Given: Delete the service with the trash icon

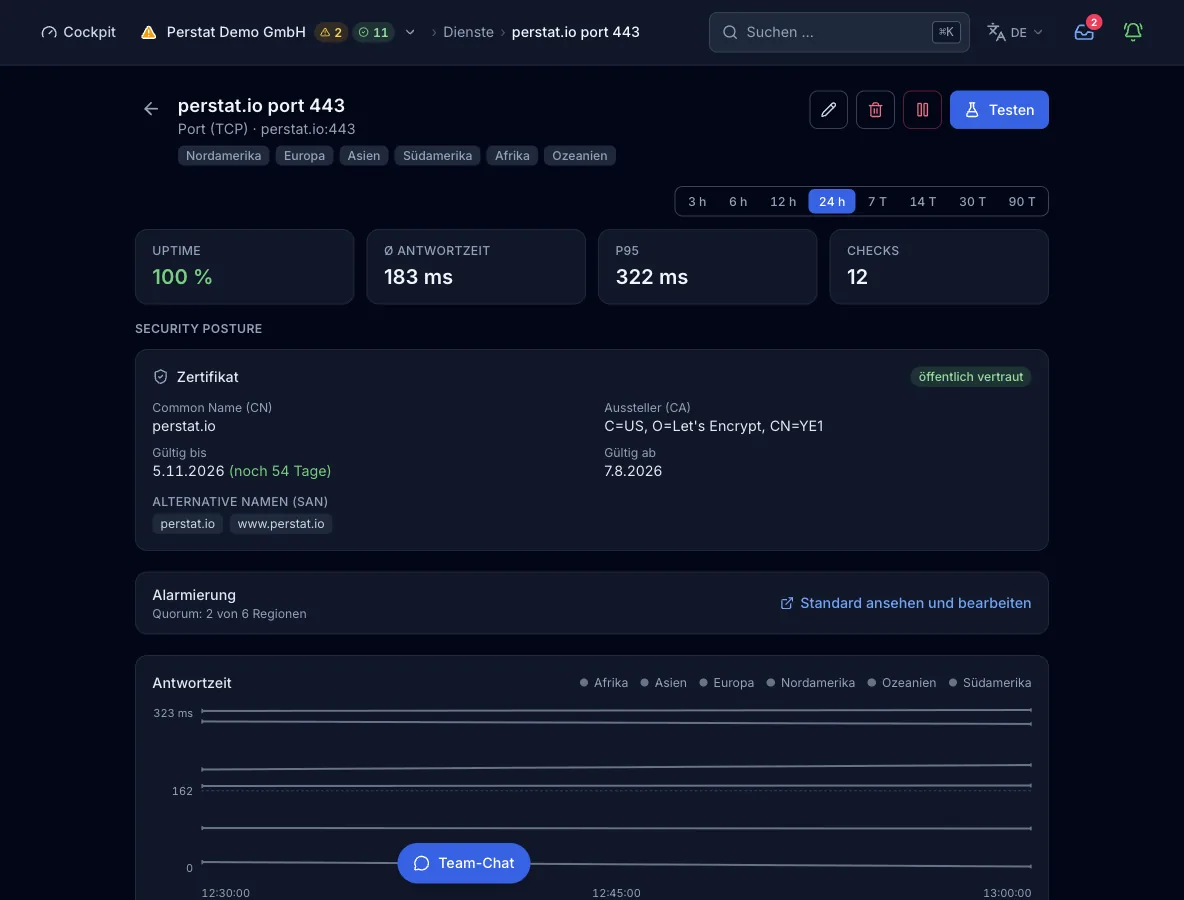Looking at the screenshot, I should (875, 109).
